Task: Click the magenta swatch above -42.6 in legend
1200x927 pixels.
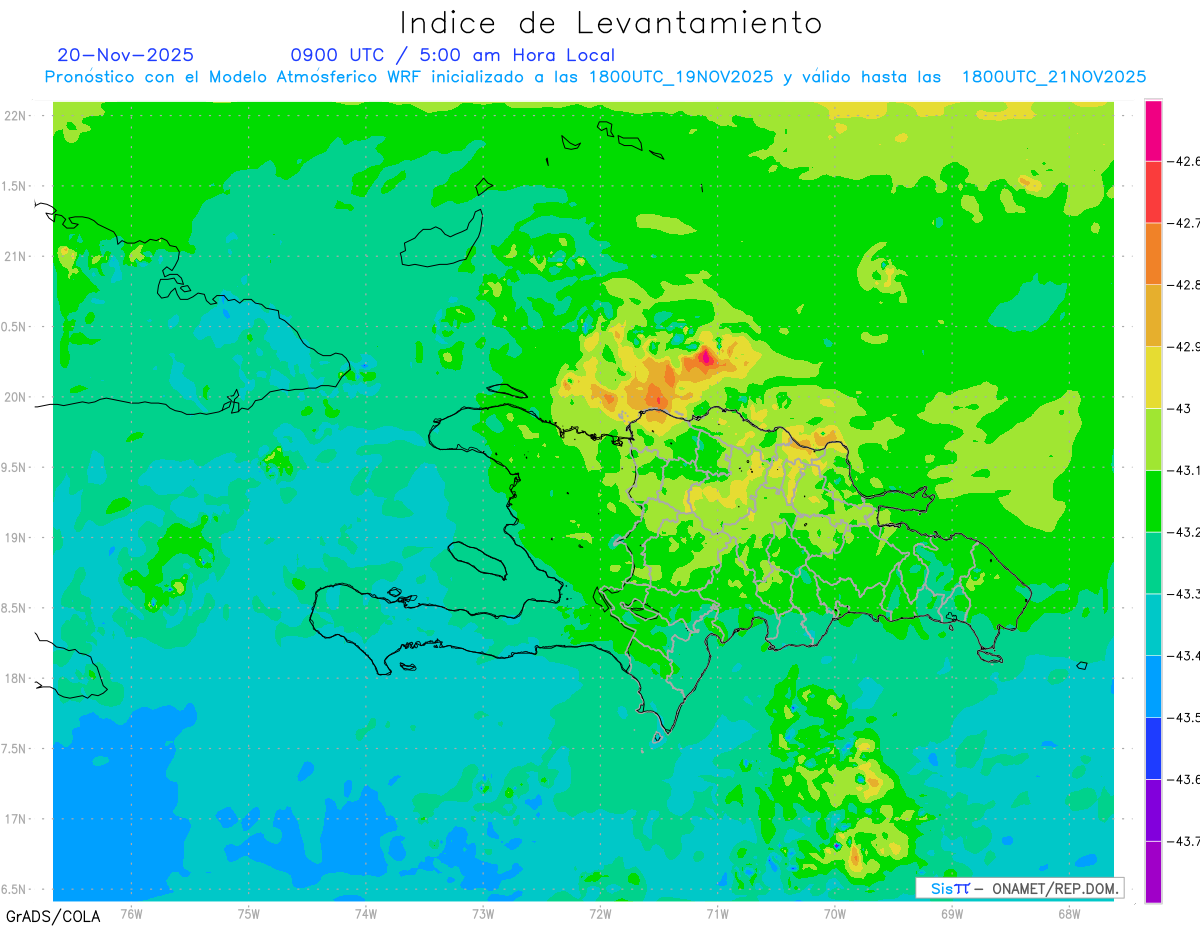Action: tap(1153, 130)
